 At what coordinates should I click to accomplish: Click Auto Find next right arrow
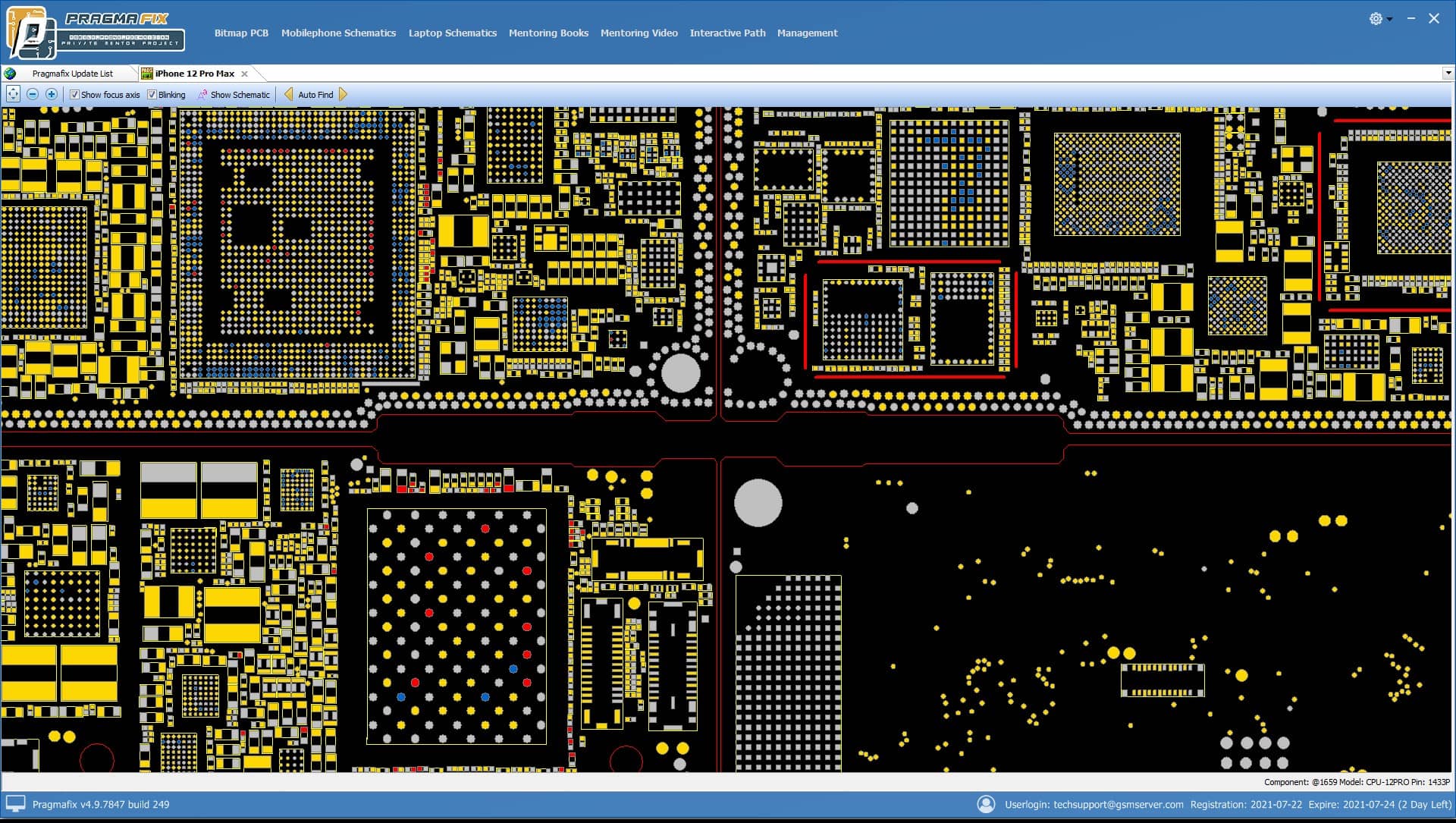(343, 94)
